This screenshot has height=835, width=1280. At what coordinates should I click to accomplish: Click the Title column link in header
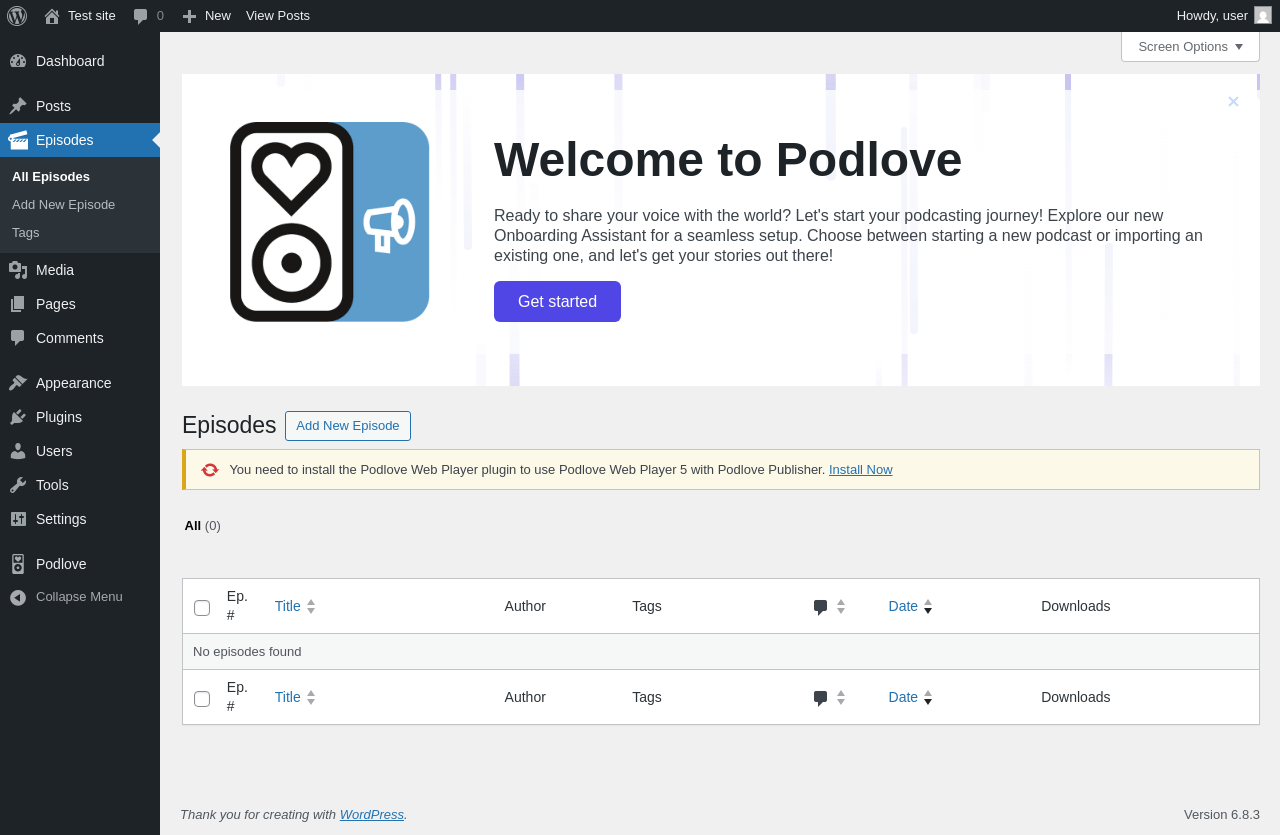(x=288, y=606)
